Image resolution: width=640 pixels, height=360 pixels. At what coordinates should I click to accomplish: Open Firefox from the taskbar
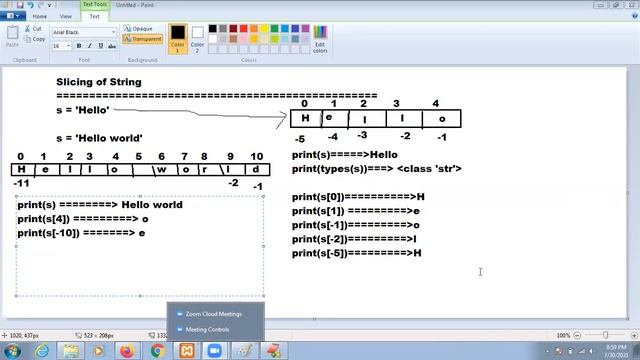pyautogui.click(x=127, y=351)
